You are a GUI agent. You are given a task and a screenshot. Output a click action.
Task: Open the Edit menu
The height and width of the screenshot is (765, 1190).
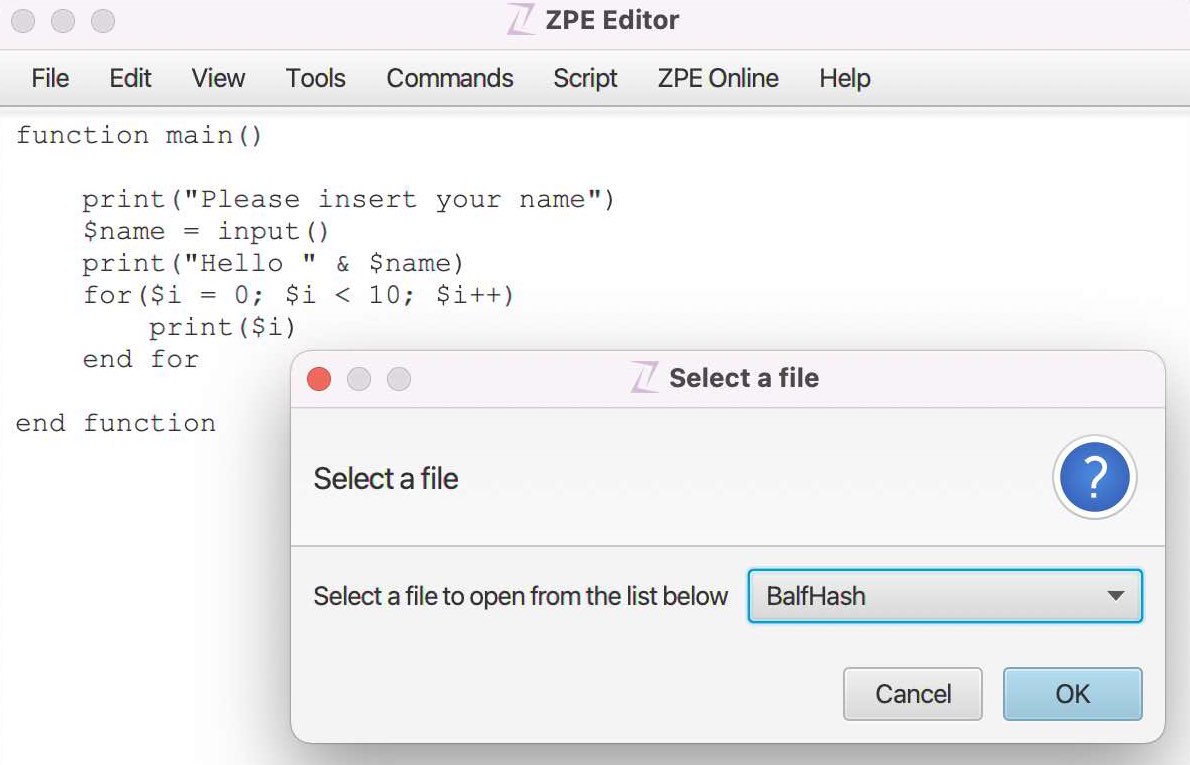pos(130,78)
